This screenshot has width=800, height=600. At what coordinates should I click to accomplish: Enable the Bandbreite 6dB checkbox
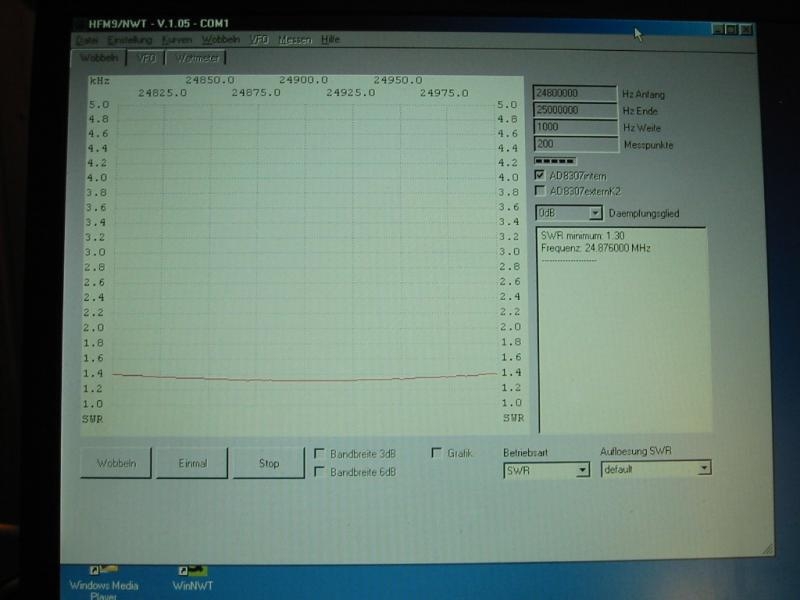319,471
